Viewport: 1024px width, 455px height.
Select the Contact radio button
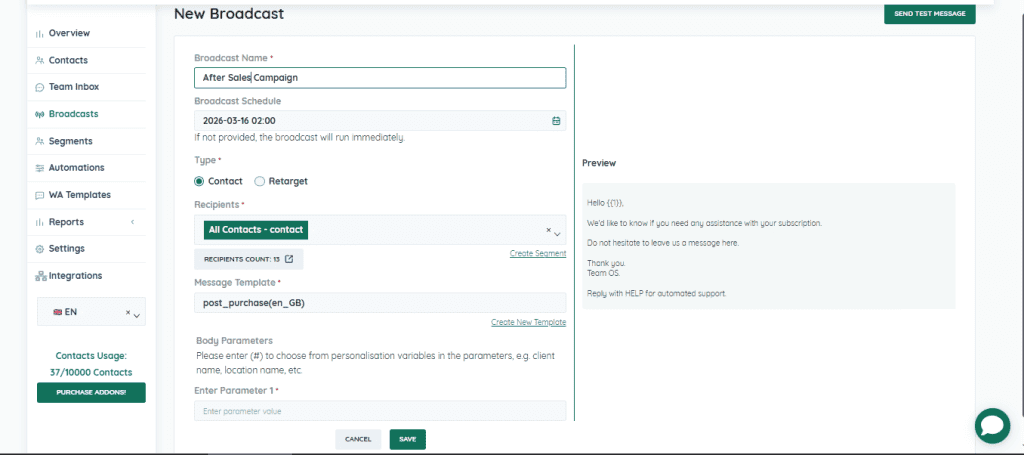pos(199,181)
